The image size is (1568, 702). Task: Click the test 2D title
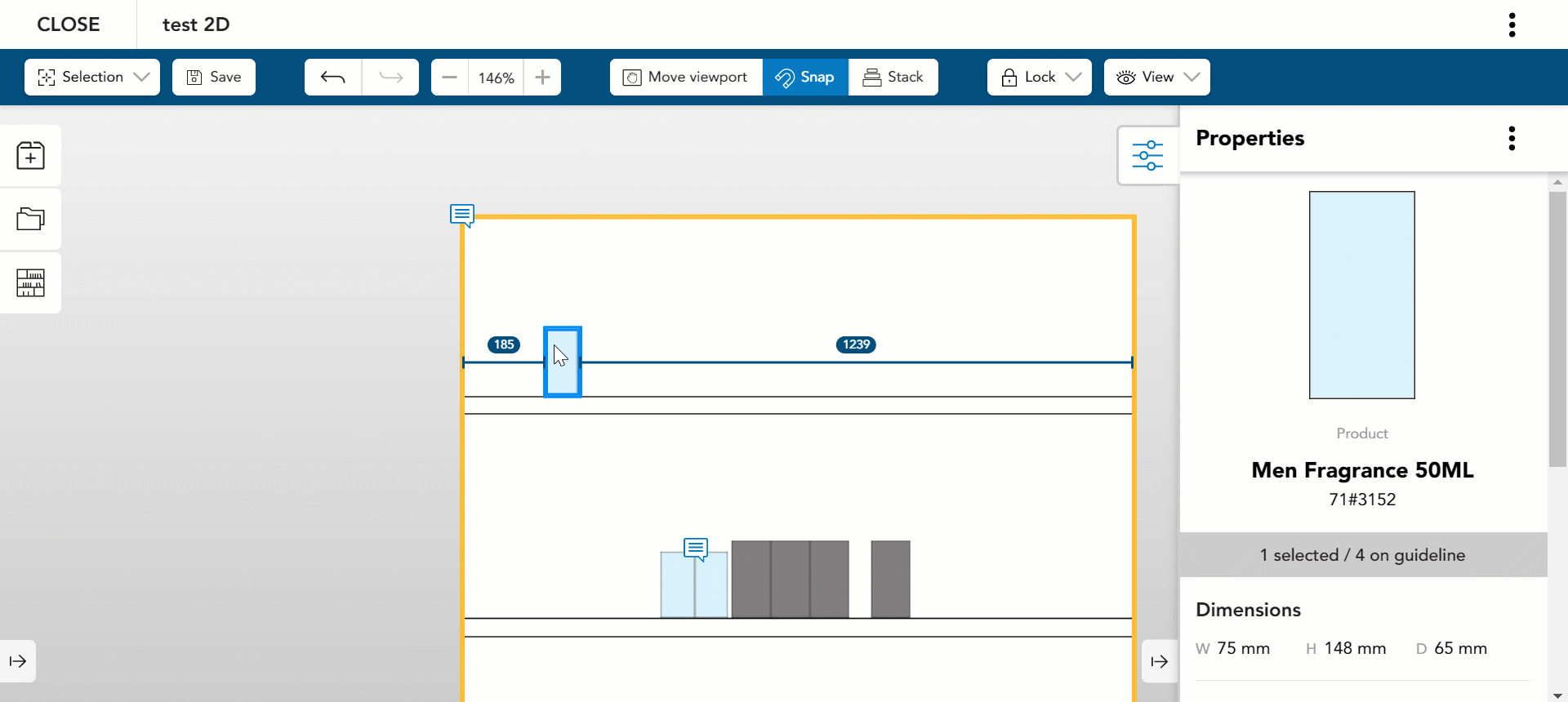coord(196,24)
